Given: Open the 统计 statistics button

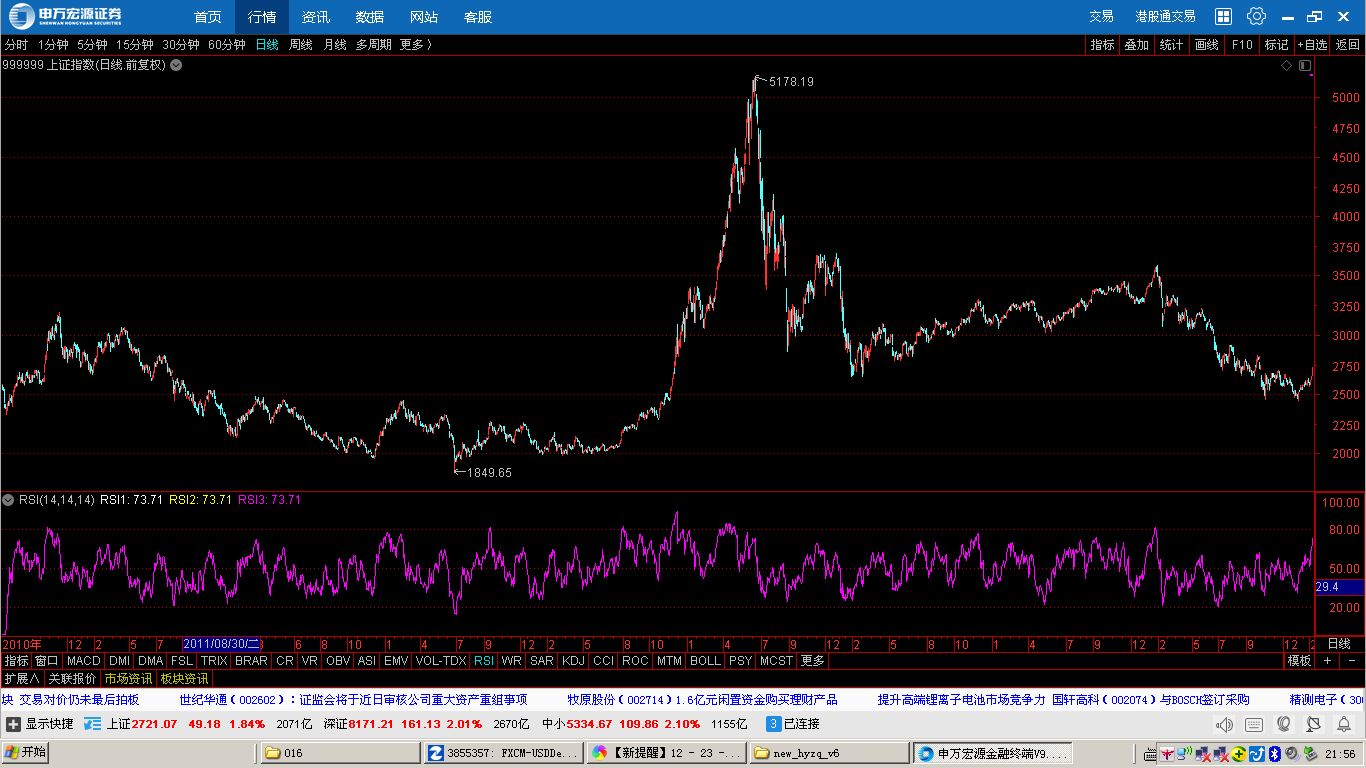Looking at the screenshot, I should click(x=1171, y=45).
